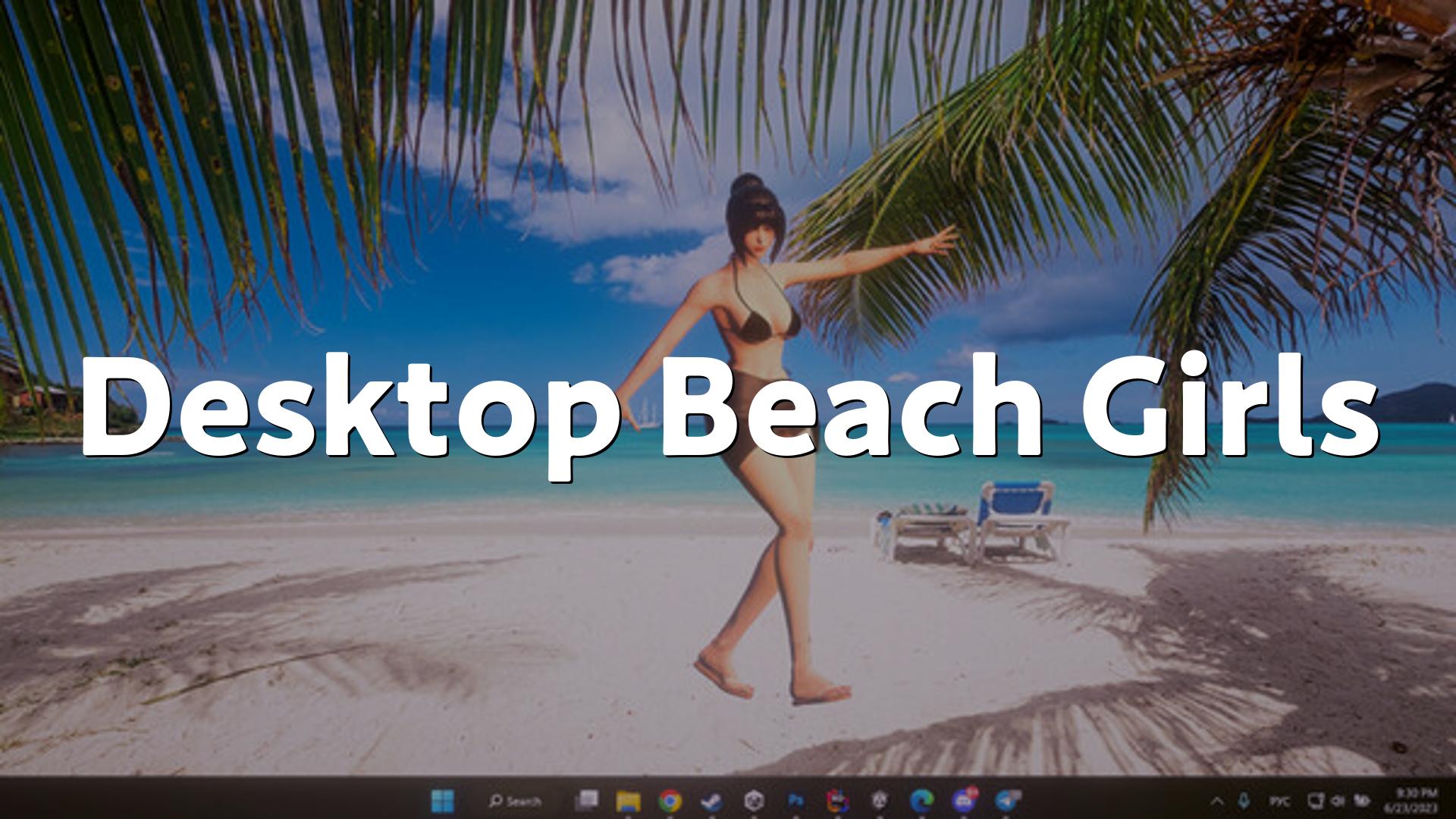
Task: Launch Microsoft Edge from the taskbar
Action: click(921, 800)
